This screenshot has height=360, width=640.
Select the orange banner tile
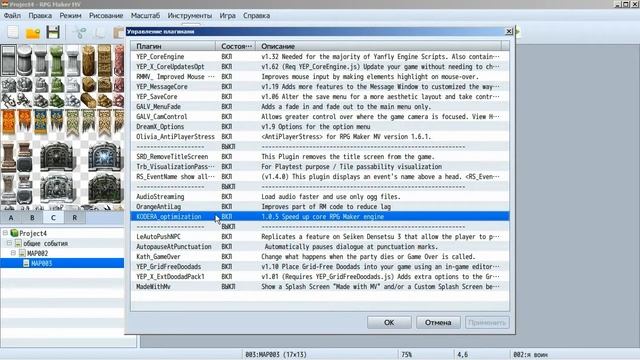(x=9, y=122)
